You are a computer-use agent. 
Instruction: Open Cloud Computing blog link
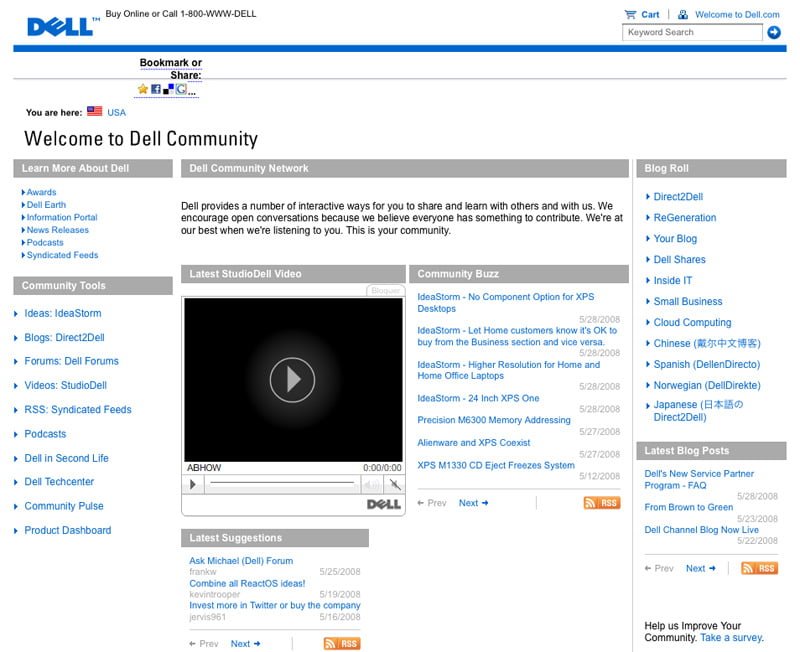pos(692,322)
